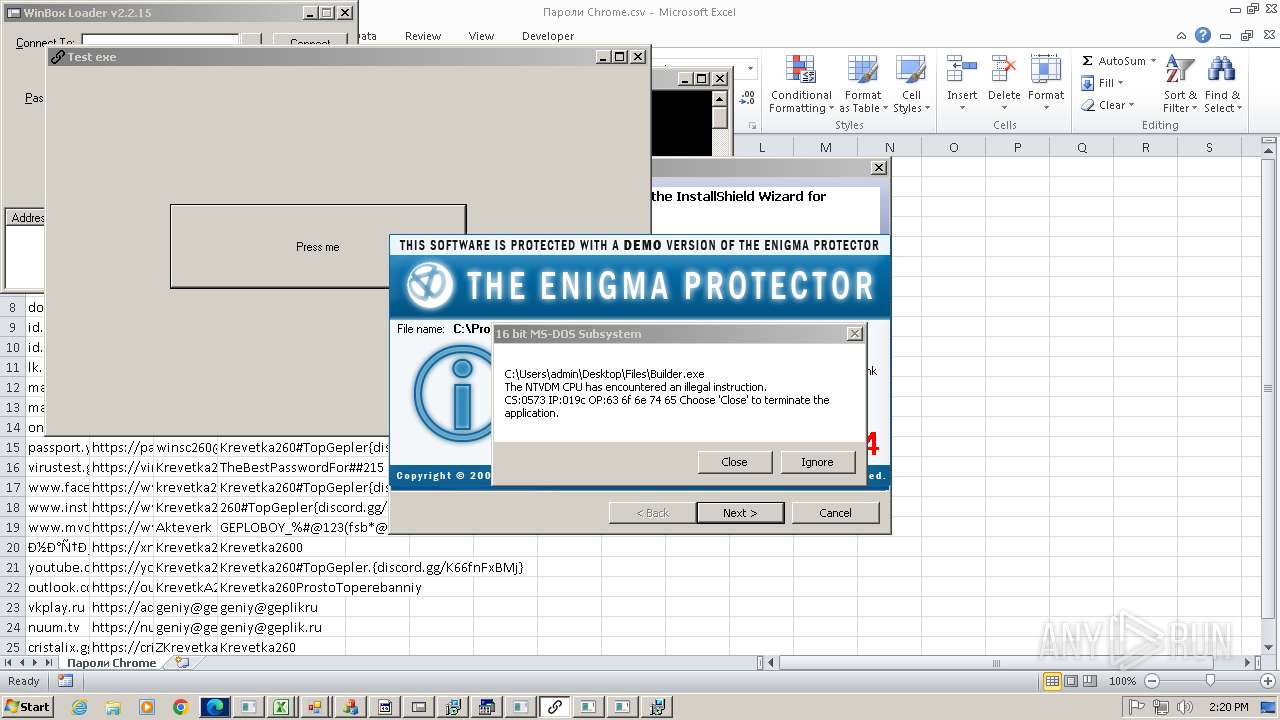
Task: Open Review tab in Excel
Action: pyautogui.click(x=423, y=36)
